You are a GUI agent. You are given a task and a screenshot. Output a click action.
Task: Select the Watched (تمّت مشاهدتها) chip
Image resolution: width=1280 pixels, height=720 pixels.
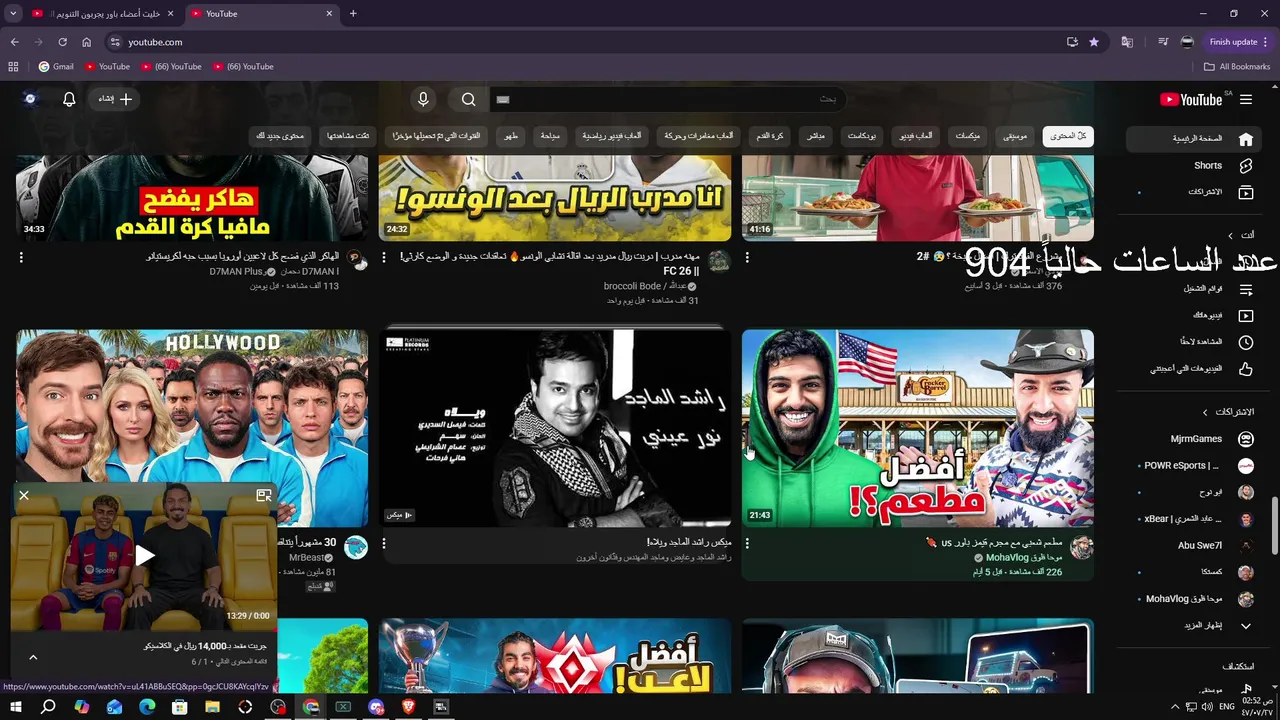click(x=348, y=136)
